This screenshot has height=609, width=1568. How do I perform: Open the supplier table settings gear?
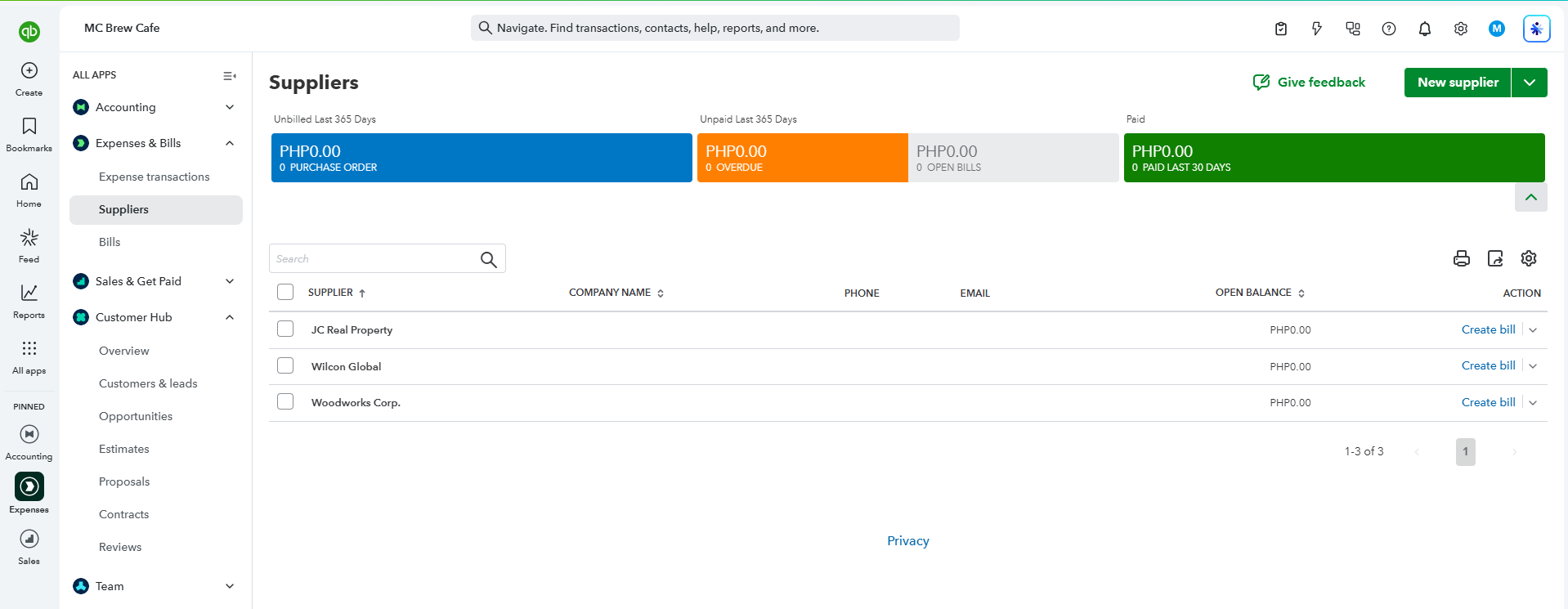point(1529,258)
